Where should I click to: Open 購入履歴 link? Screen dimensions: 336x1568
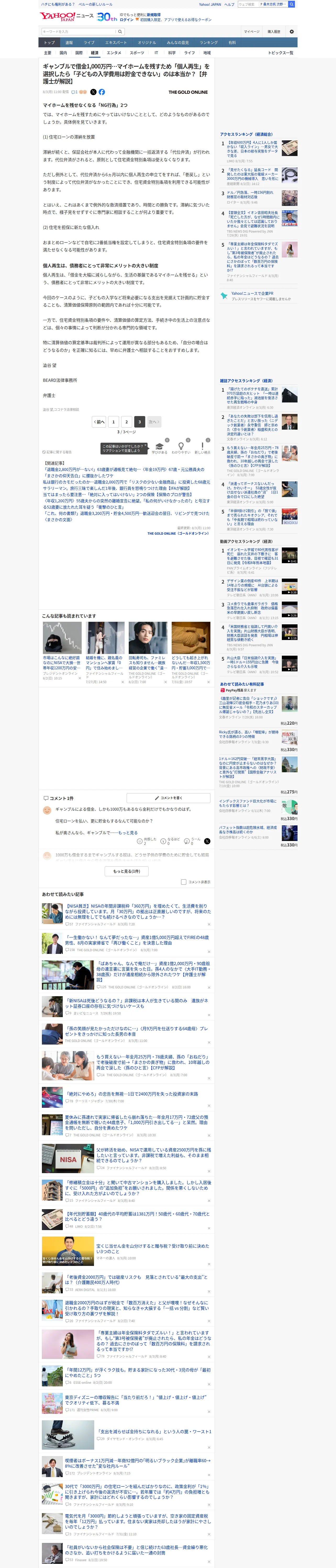[x=274, y=32]
